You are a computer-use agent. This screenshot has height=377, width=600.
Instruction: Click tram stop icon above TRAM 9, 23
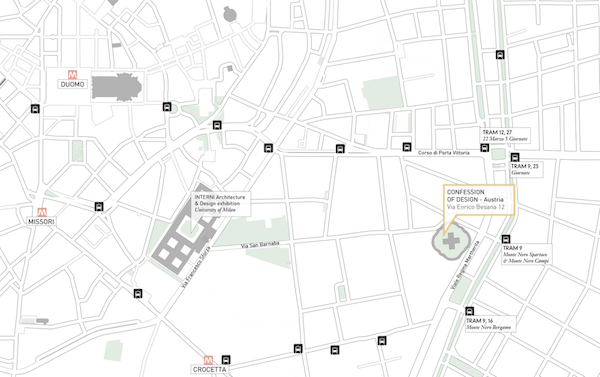(515, 157)
